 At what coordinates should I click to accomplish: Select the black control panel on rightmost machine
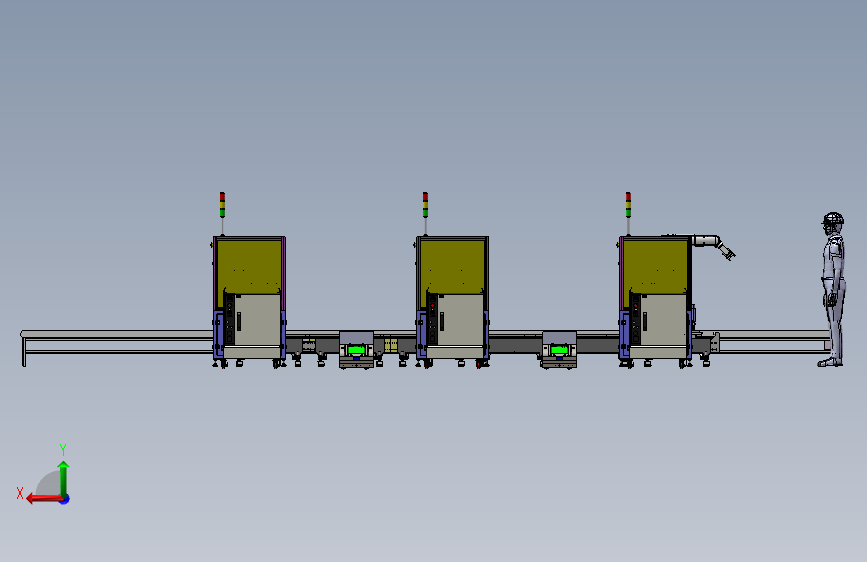tap(635, 320)
